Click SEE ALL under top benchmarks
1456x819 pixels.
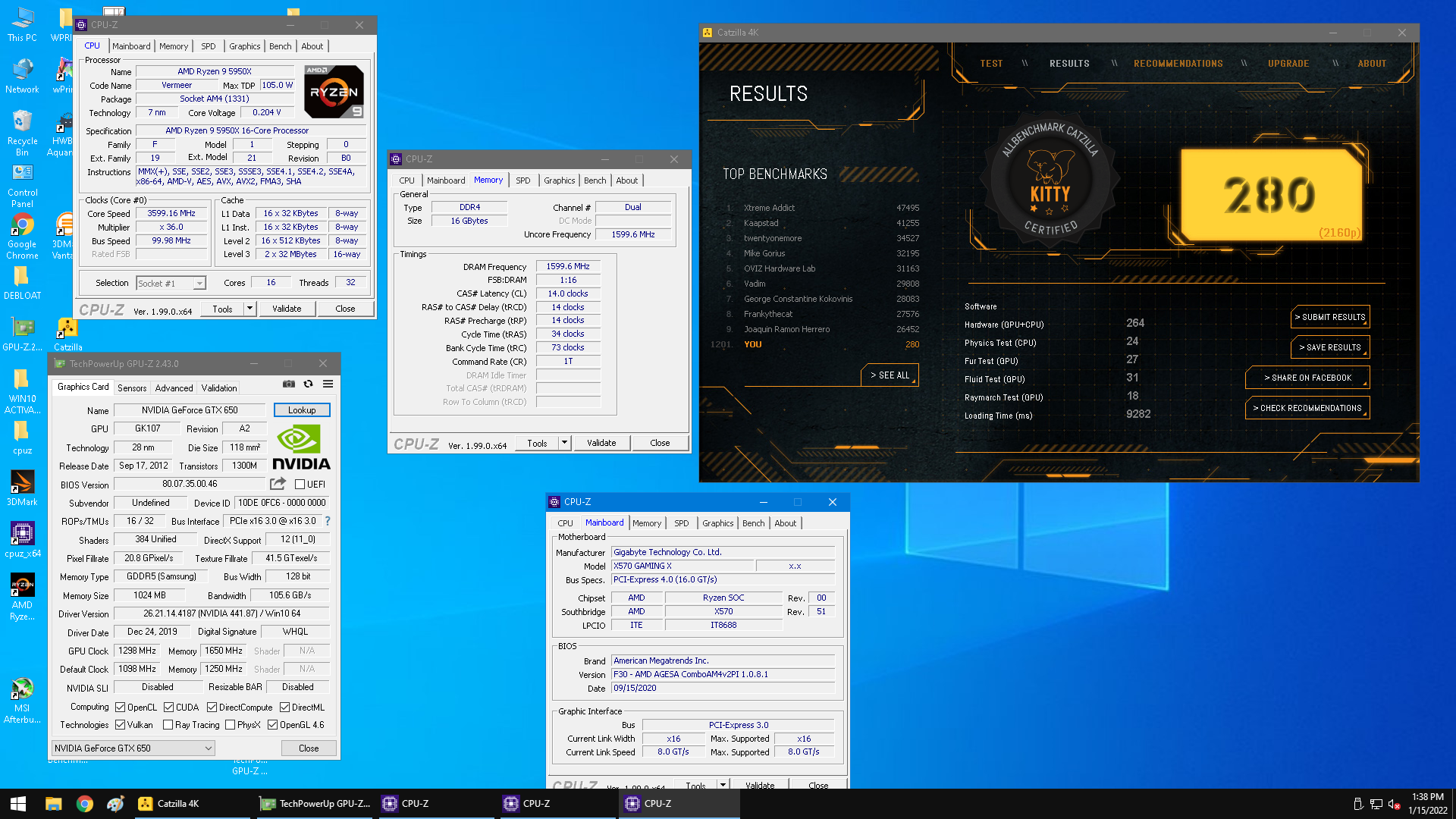890,375
